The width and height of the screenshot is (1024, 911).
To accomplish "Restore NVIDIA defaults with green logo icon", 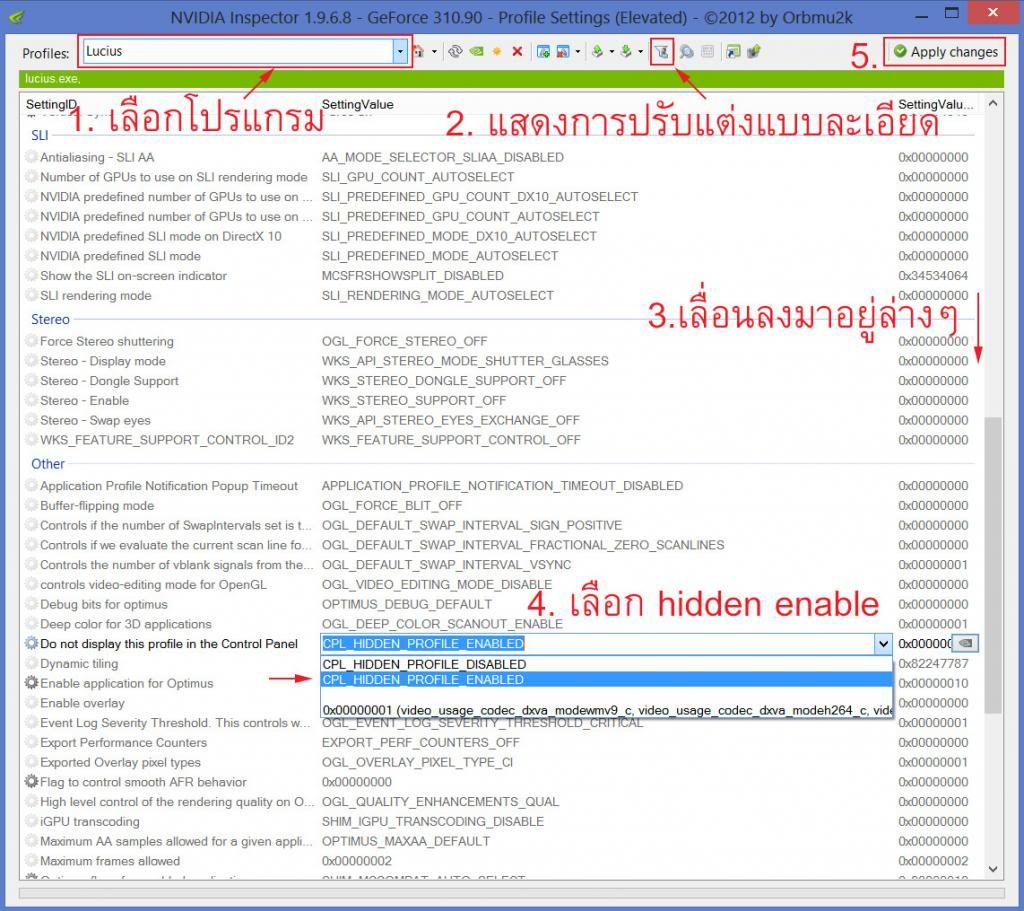I will pos(477,52).
